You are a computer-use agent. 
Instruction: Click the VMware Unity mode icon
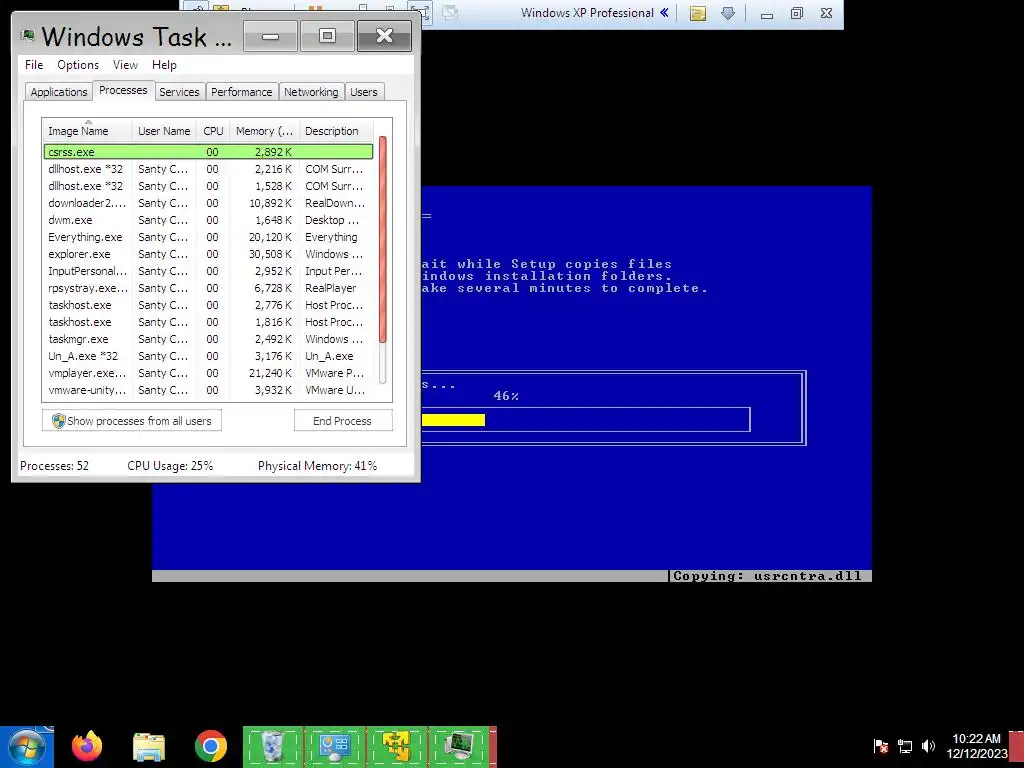[449, 12]
